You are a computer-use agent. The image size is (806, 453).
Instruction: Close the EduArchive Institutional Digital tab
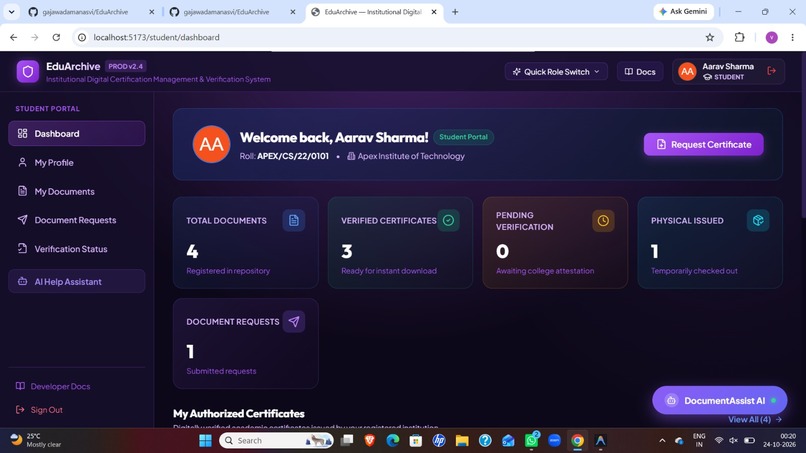[434, 12]
